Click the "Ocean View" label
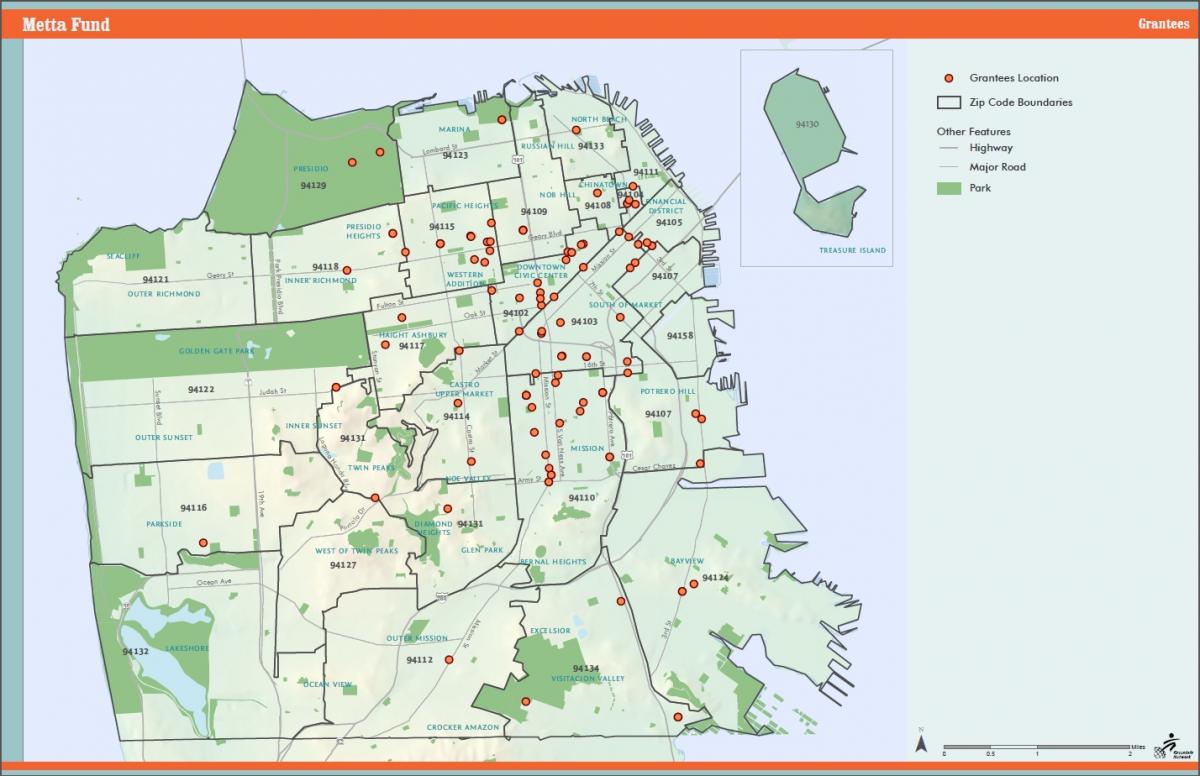The height and width of the screenshot is (776, 1200). 328,684
